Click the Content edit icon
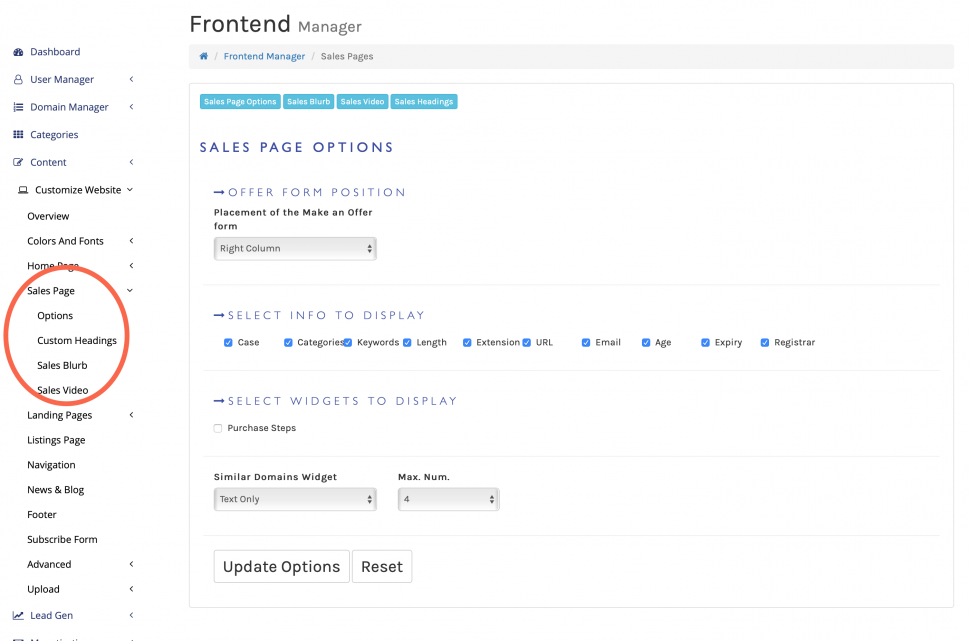Viewport: 970px width, 641px height. click(18, 162)
